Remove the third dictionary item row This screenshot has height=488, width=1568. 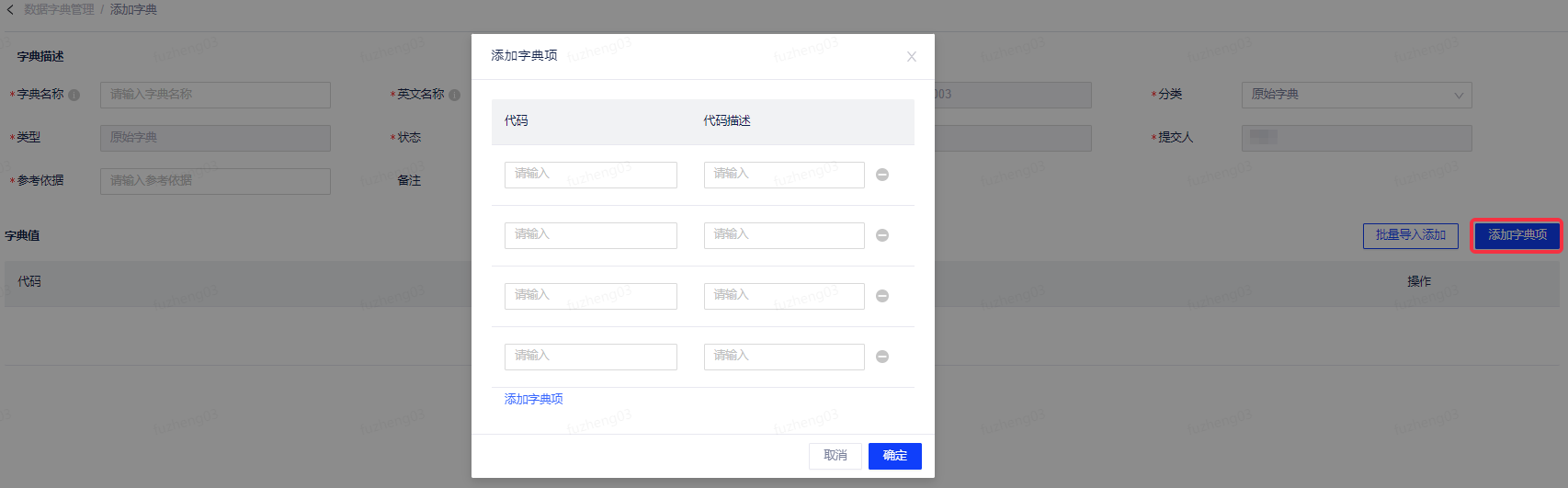click(x=882, y=296)
